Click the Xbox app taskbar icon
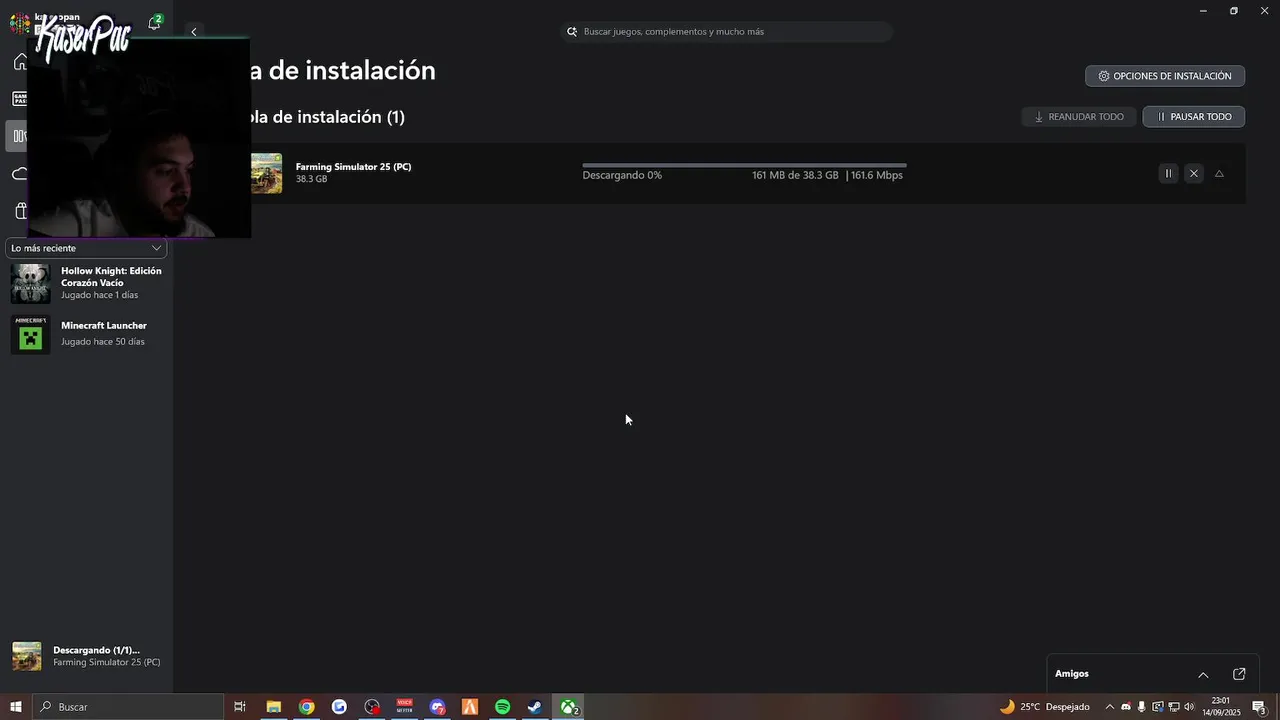 pos(568,707)
